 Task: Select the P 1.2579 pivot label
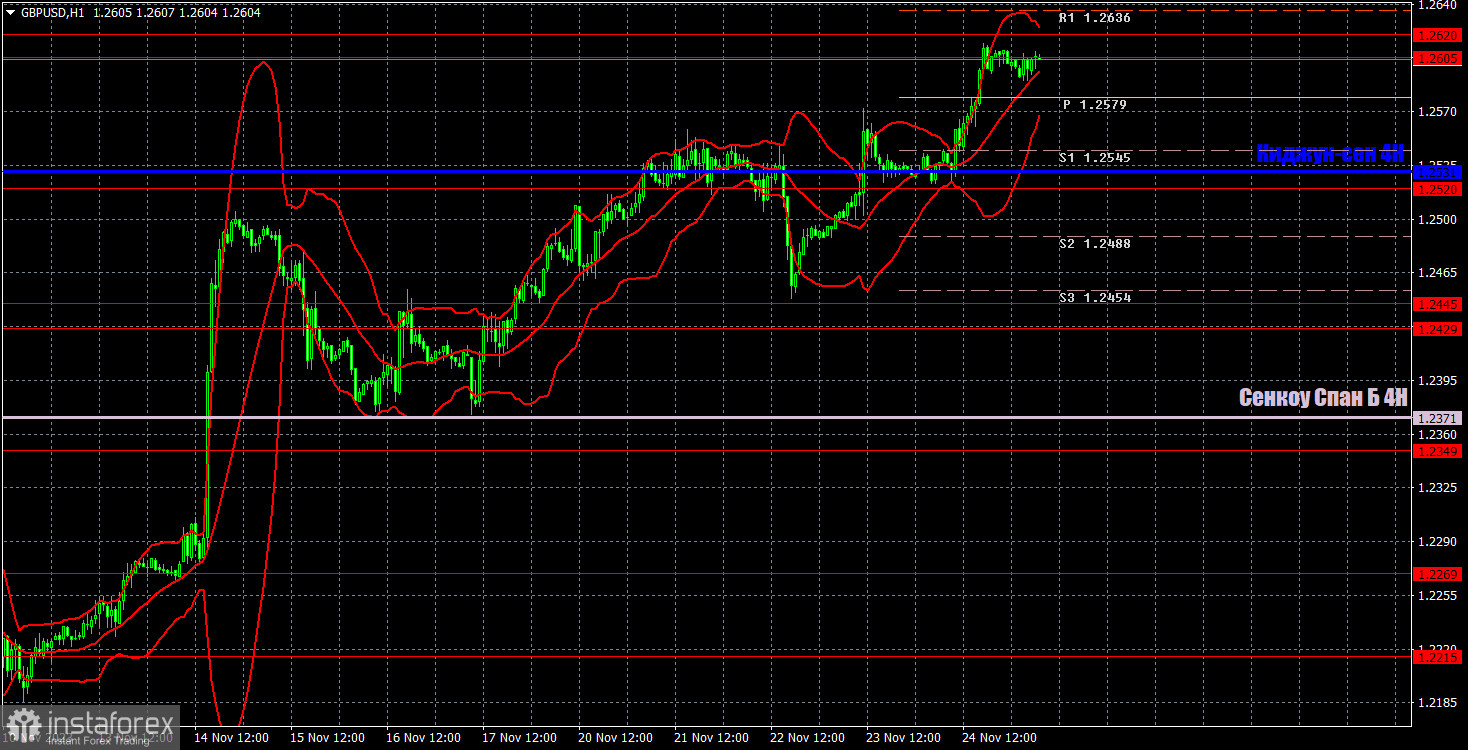(1095, 104)
